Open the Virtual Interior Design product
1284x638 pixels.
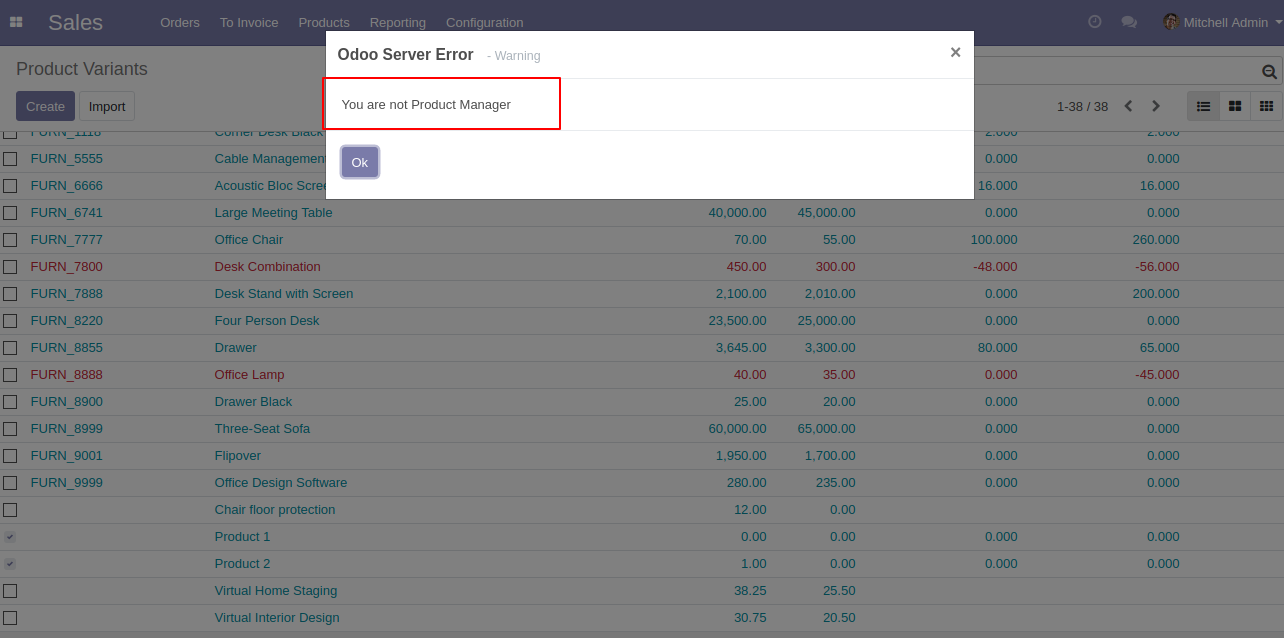pos(277,617)
